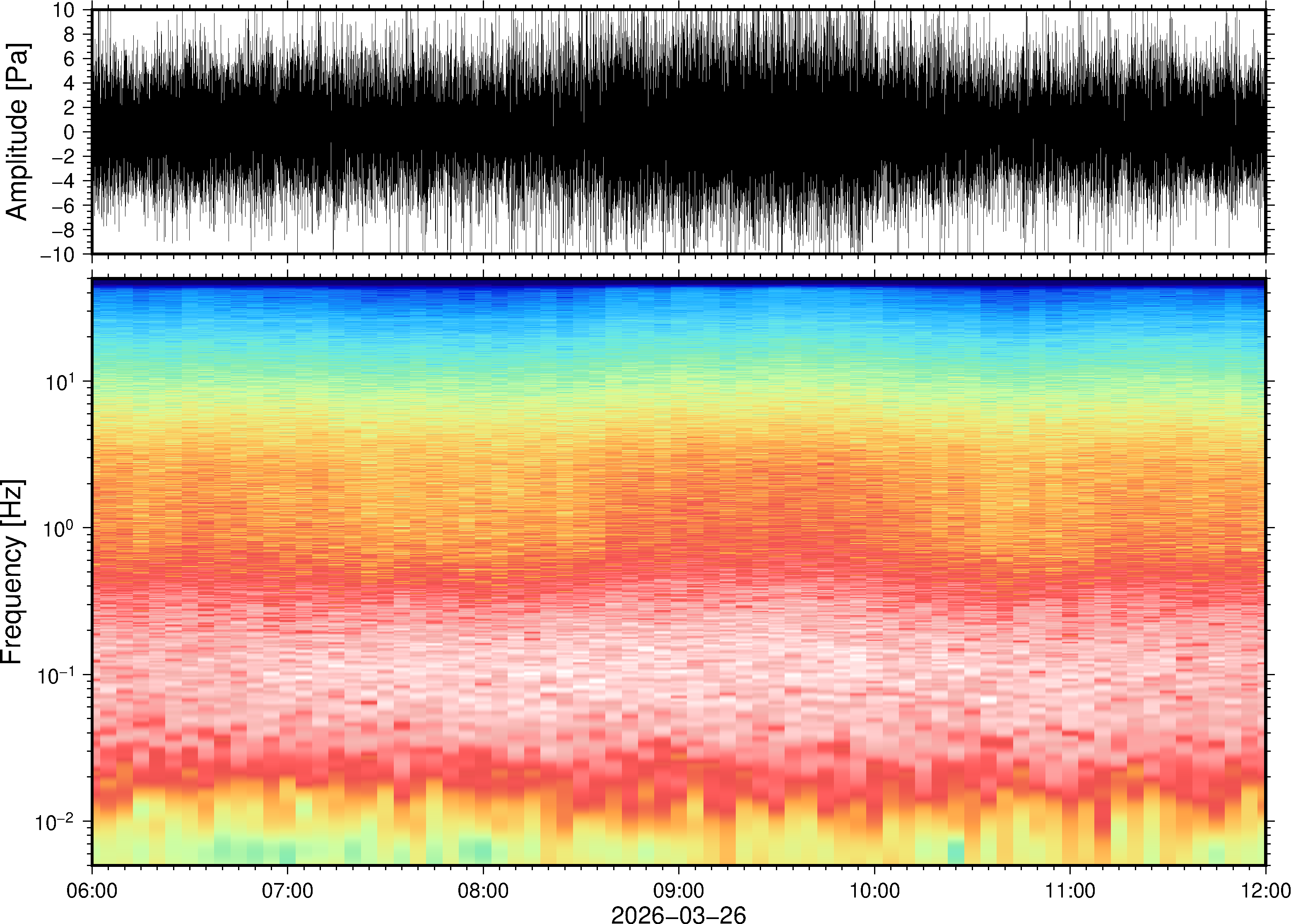Click the 06:00 time axis label

pos(92,890)
